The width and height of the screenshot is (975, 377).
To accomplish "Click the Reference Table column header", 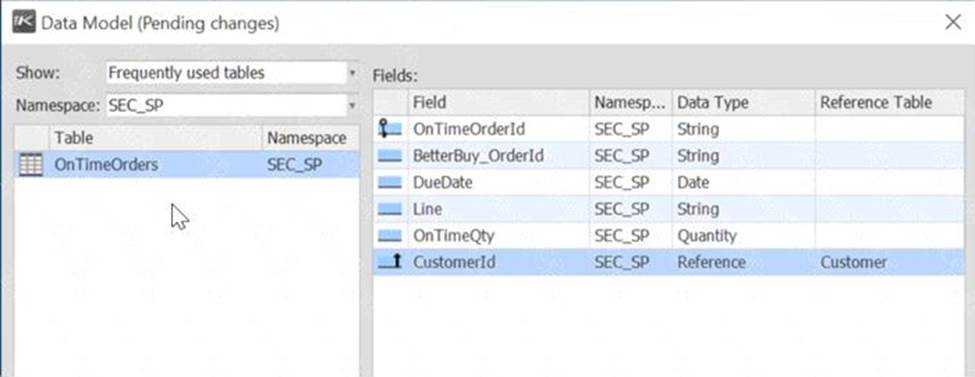I will pyautogui.click(x=890, y=102).
